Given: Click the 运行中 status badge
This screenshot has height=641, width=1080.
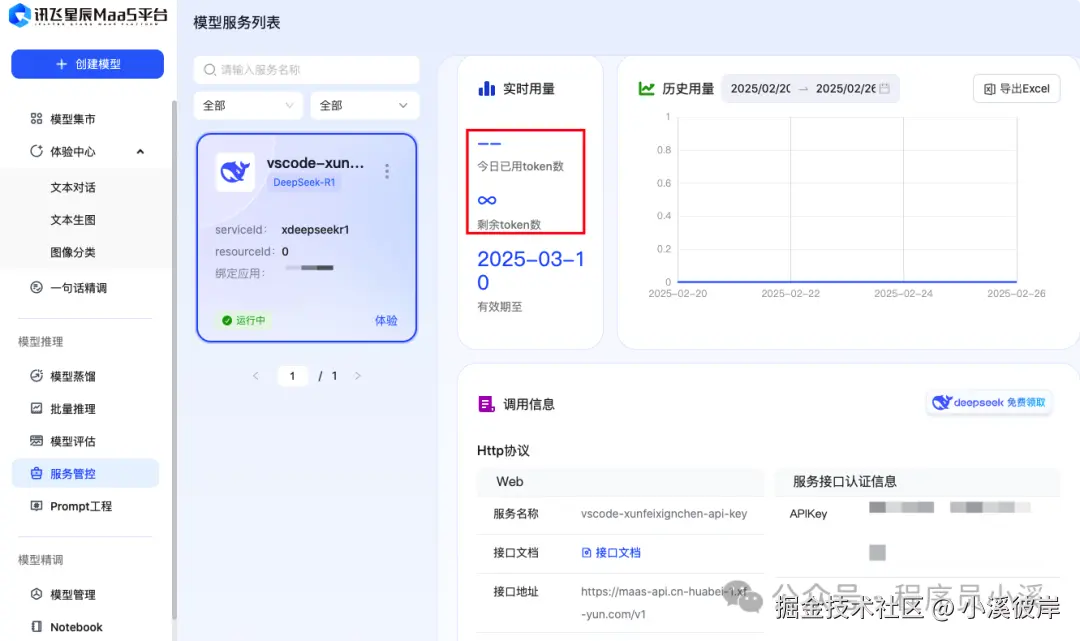Looking at the screenshot, I should pyautogui.click(x=244, y=320).
